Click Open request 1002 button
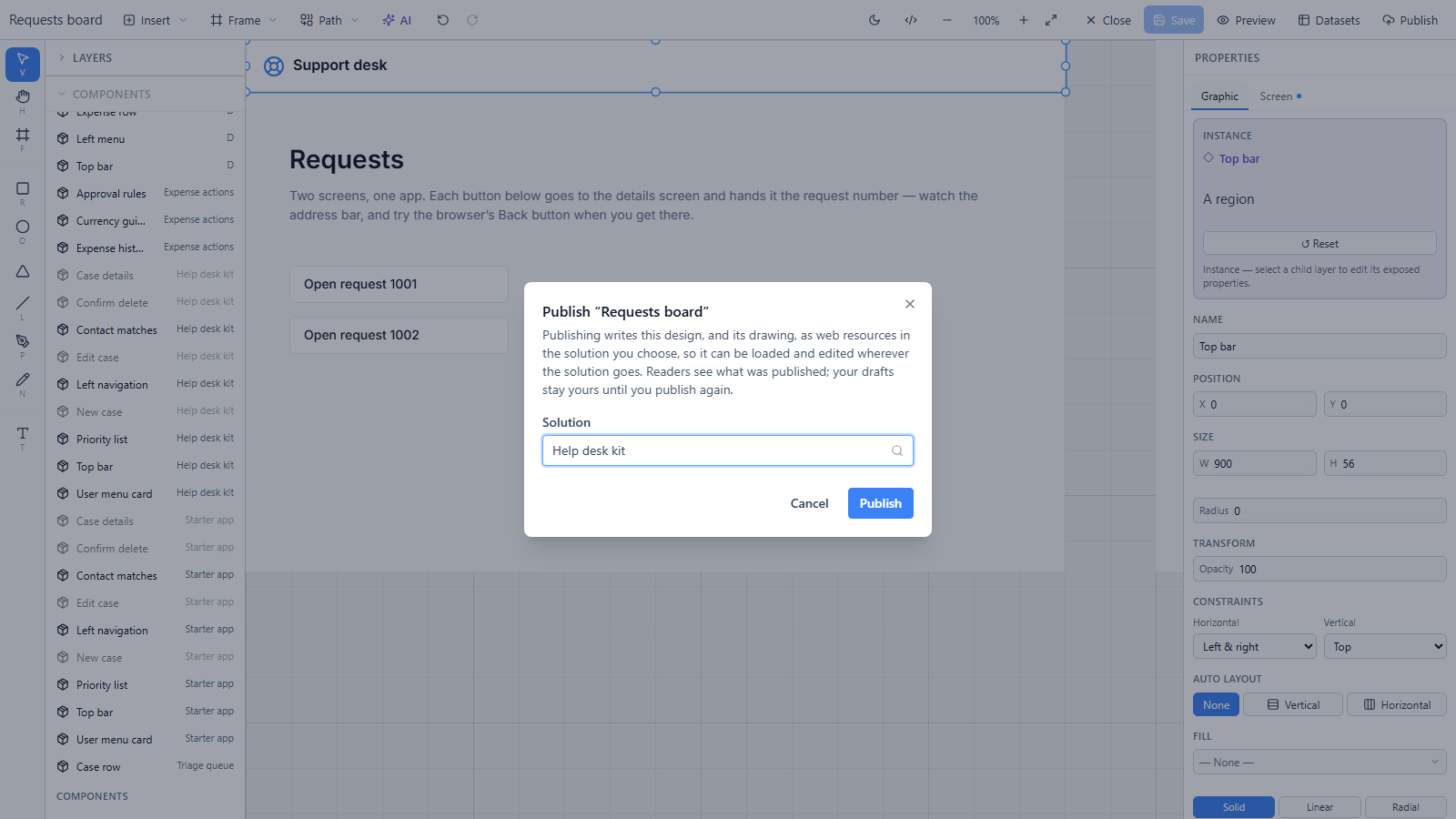1456x819 pixels. pyautogui.click(x=399, y=335)
